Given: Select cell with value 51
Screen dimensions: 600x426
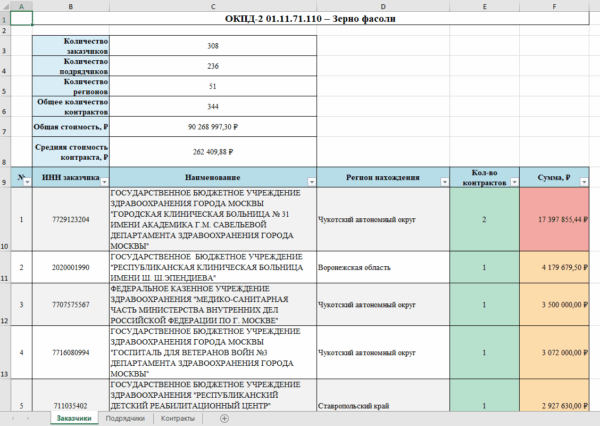Looking at the screenshot, I should (x=213, y=86).
